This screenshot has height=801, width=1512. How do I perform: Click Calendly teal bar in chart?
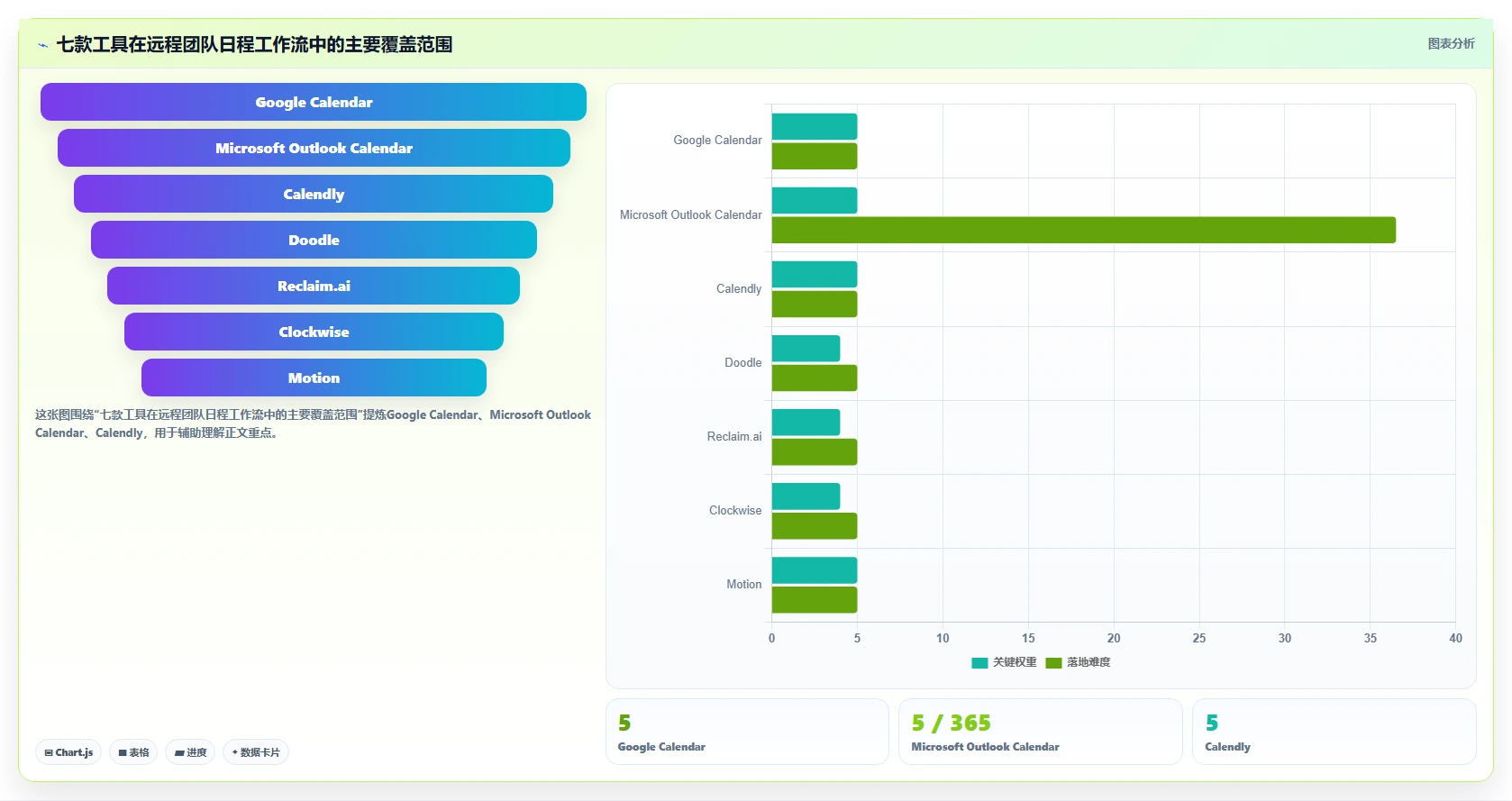815,274
